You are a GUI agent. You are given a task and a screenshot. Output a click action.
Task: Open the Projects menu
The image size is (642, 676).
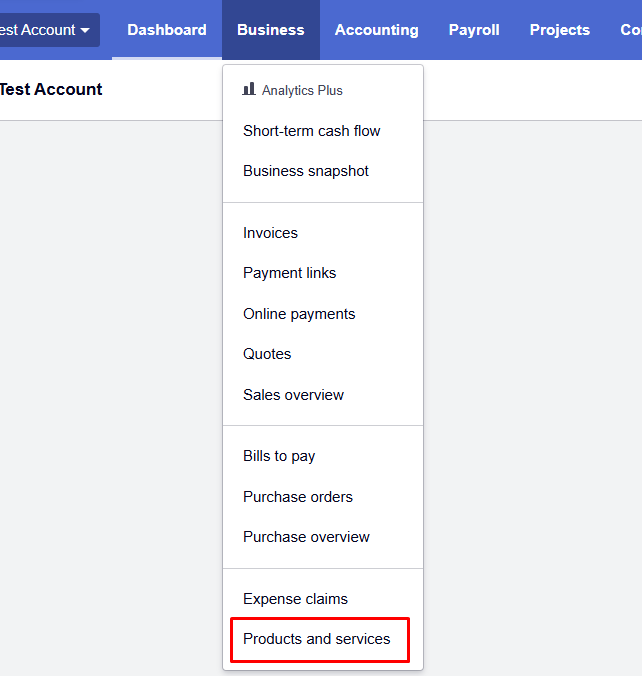click(560, 30)
